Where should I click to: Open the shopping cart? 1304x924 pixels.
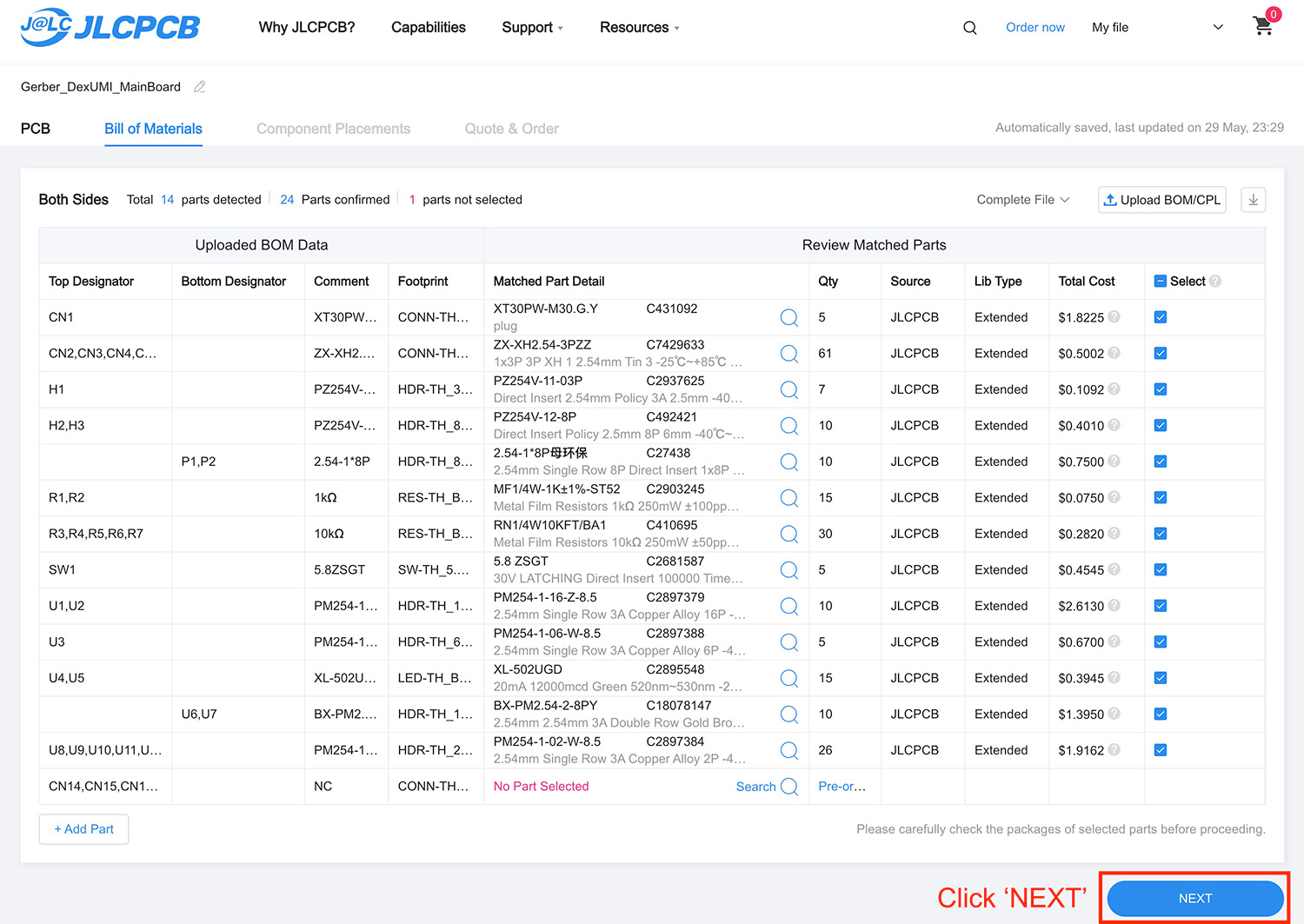click(1263, 26)
